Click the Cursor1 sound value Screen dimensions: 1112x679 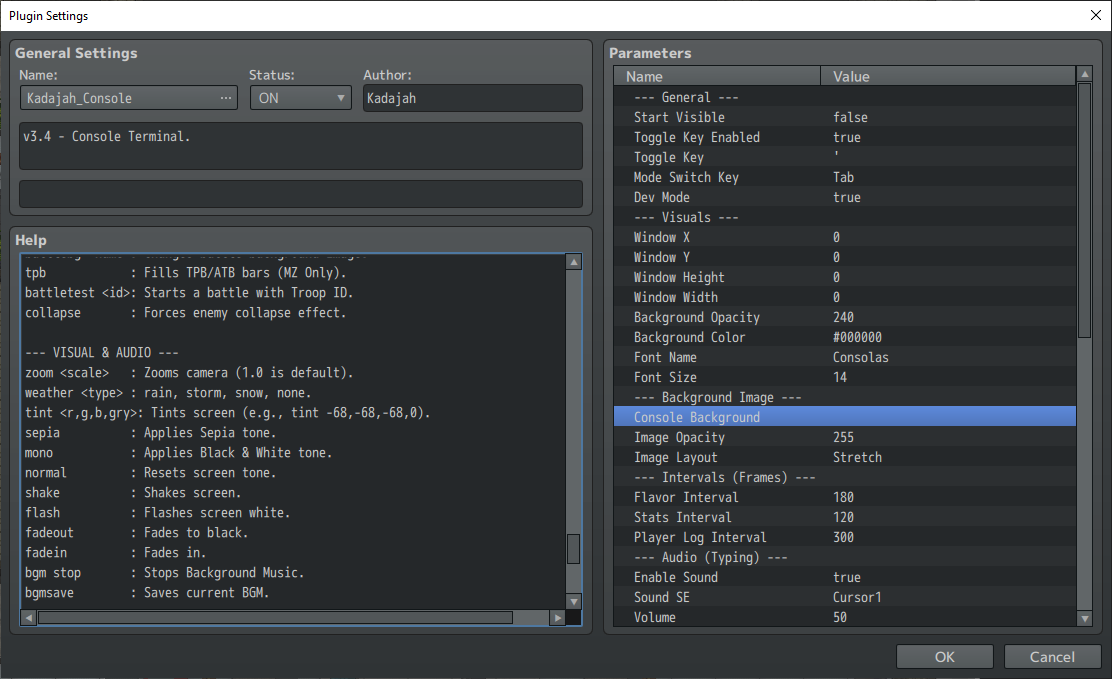tap(857, 597)
